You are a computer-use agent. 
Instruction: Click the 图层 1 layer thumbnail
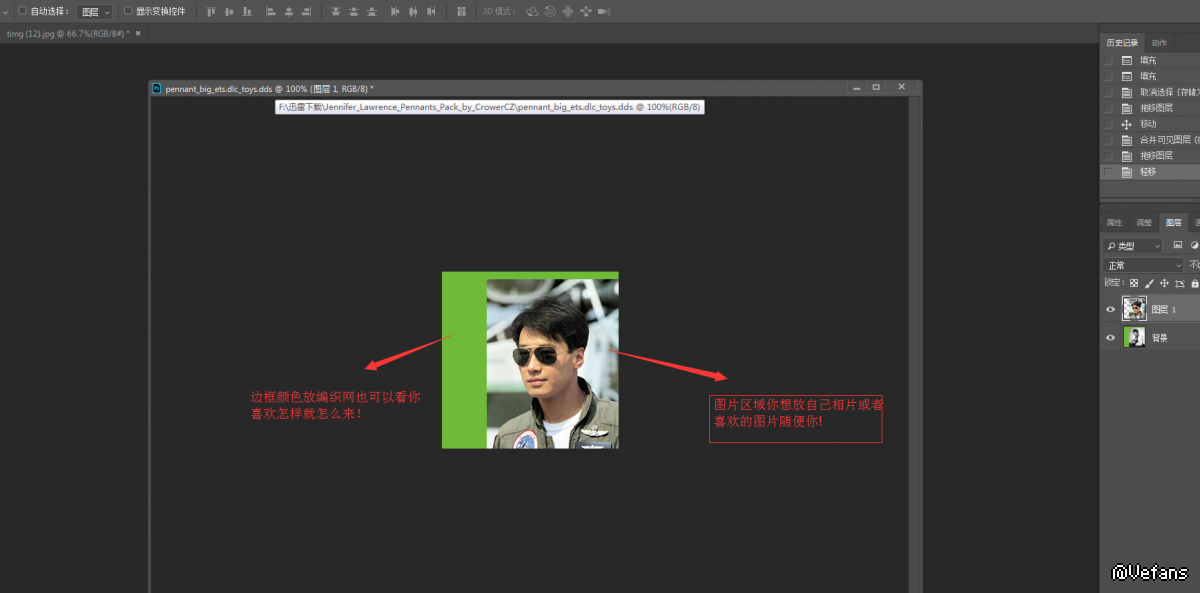click(x=1135, y=309)
